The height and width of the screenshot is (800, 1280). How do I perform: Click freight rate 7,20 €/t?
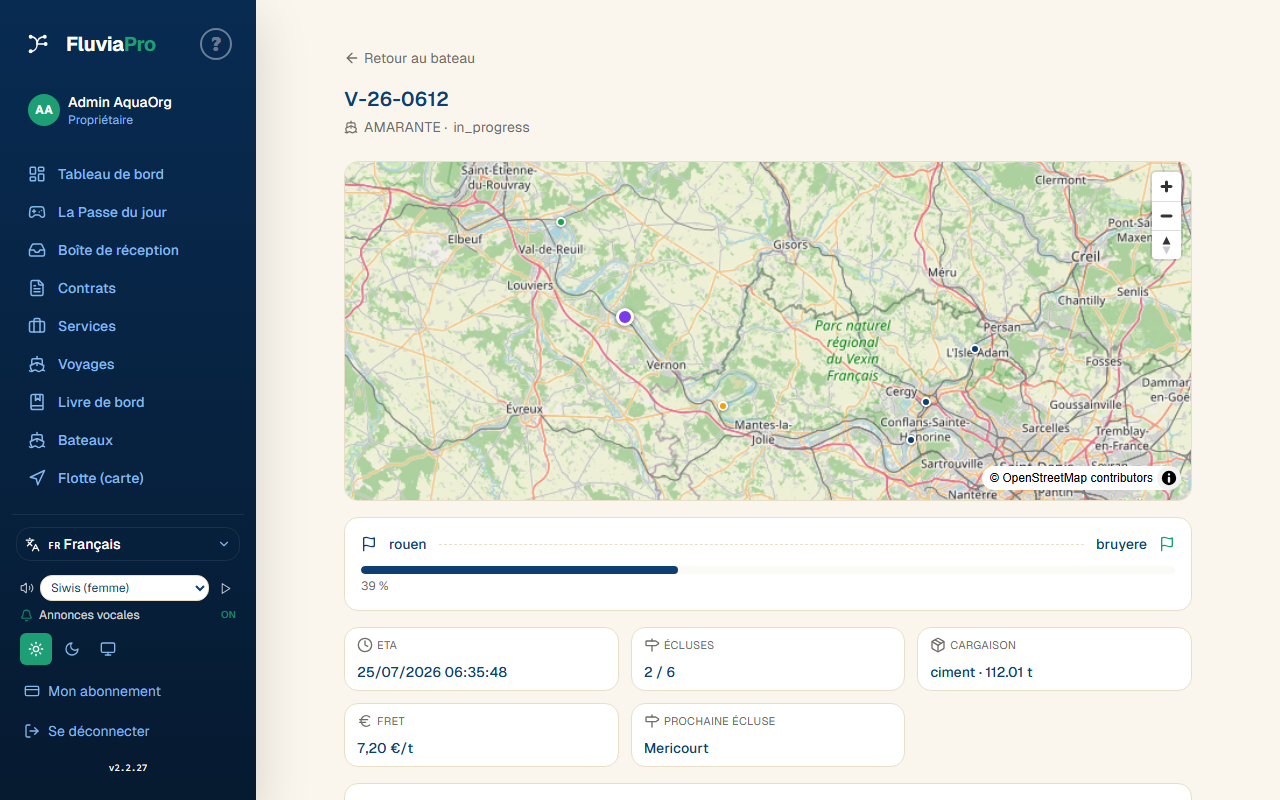386,748
